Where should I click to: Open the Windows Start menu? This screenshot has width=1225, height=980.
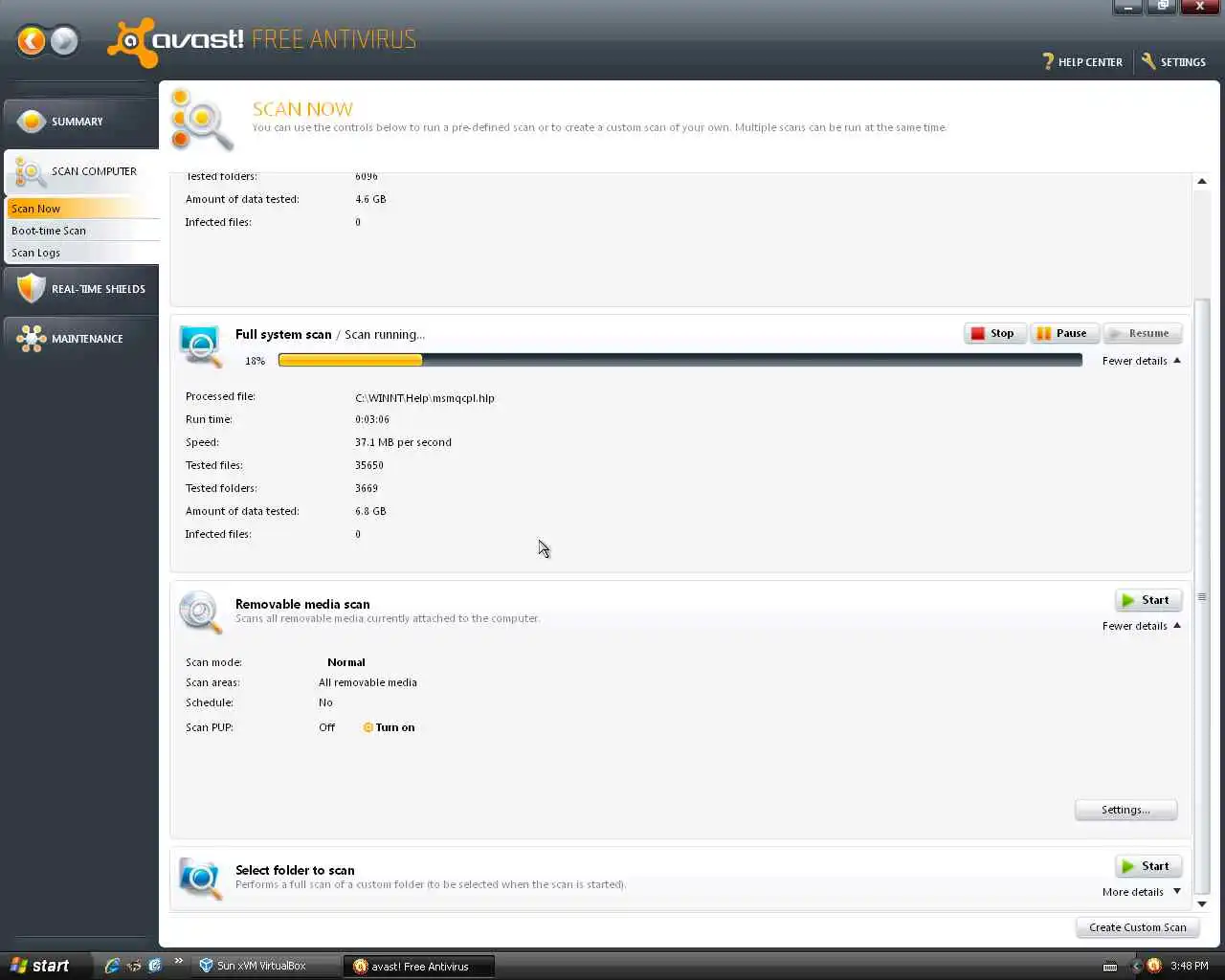[x=46, y=966]
